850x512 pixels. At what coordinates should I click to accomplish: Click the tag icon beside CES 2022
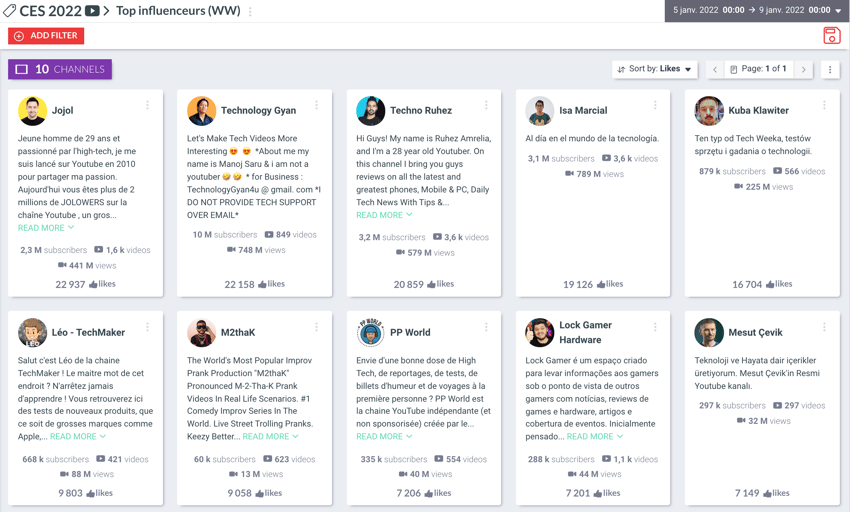(x=9, y=11)
